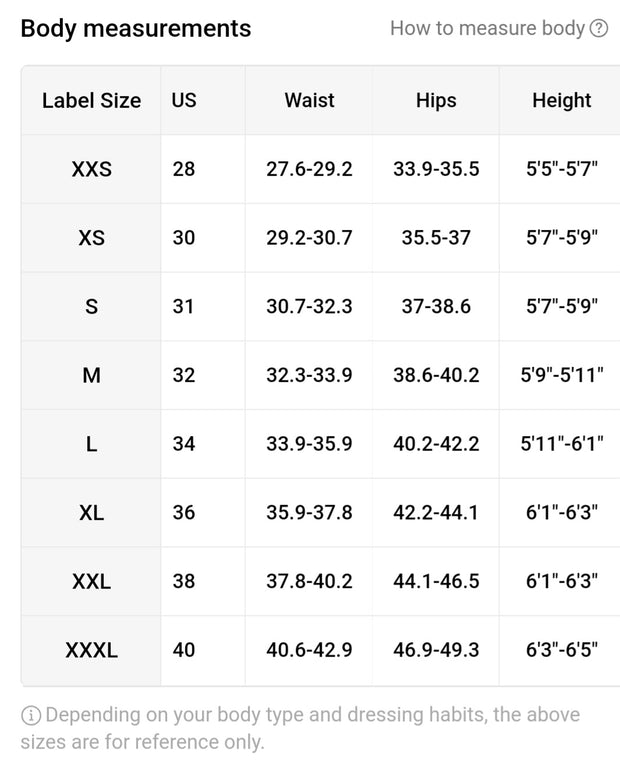Screen dimensions: 620x769
Task: Click the info icon beside the disclaimer
Action: click(x=30, y=715)
